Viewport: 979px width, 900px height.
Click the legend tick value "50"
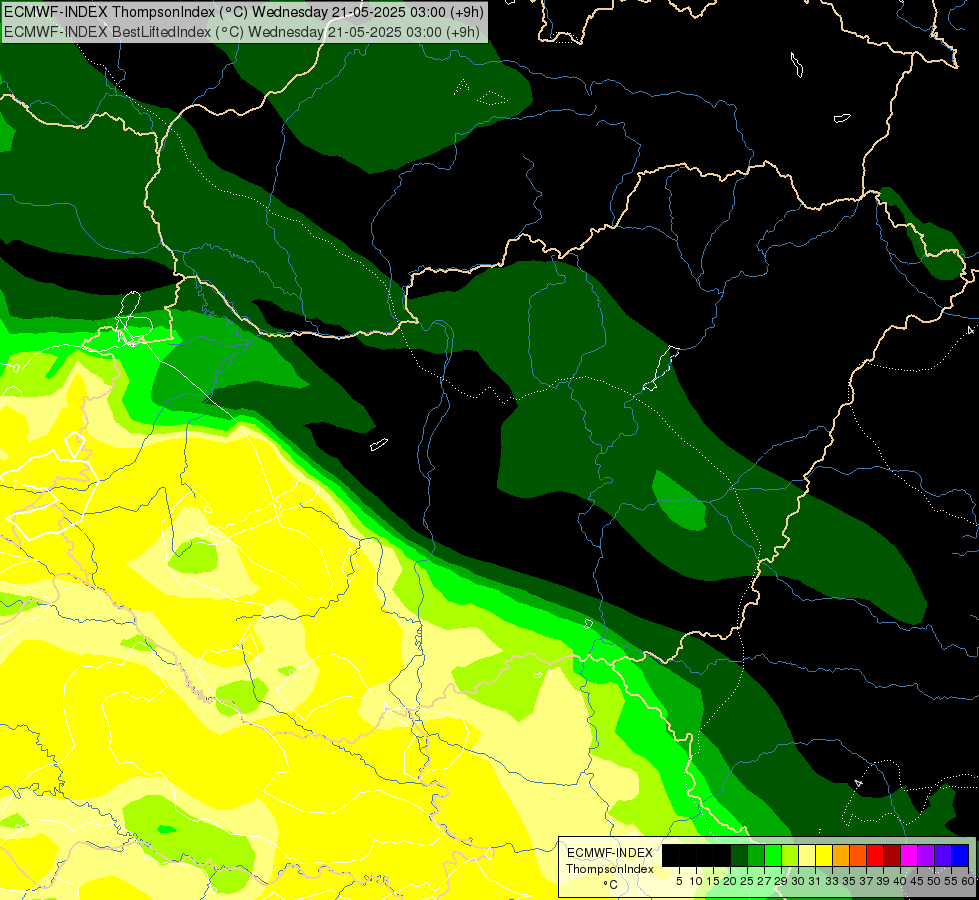[934, 881]
